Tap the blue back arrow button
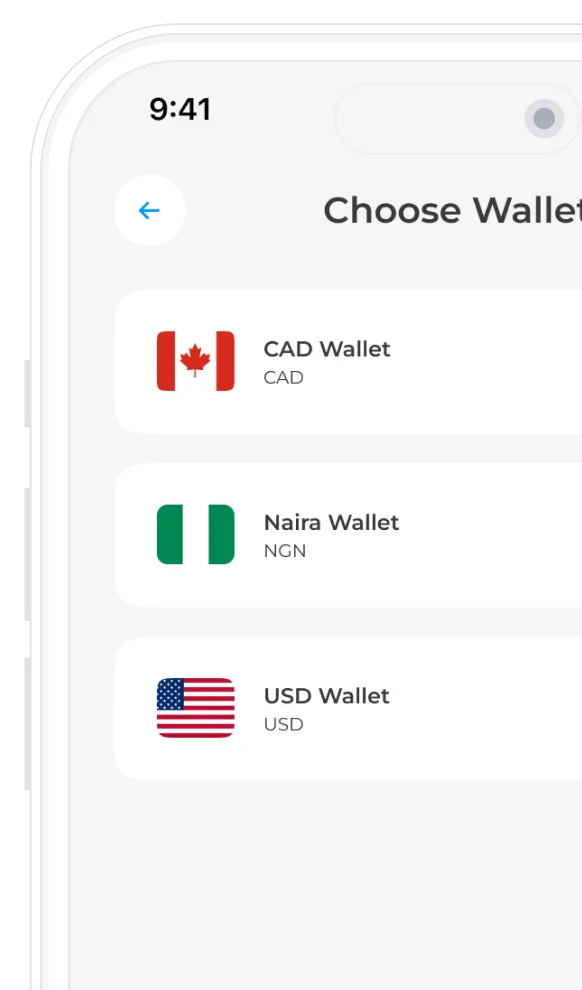This screenshot has height=990, width=582. point(150,210)
